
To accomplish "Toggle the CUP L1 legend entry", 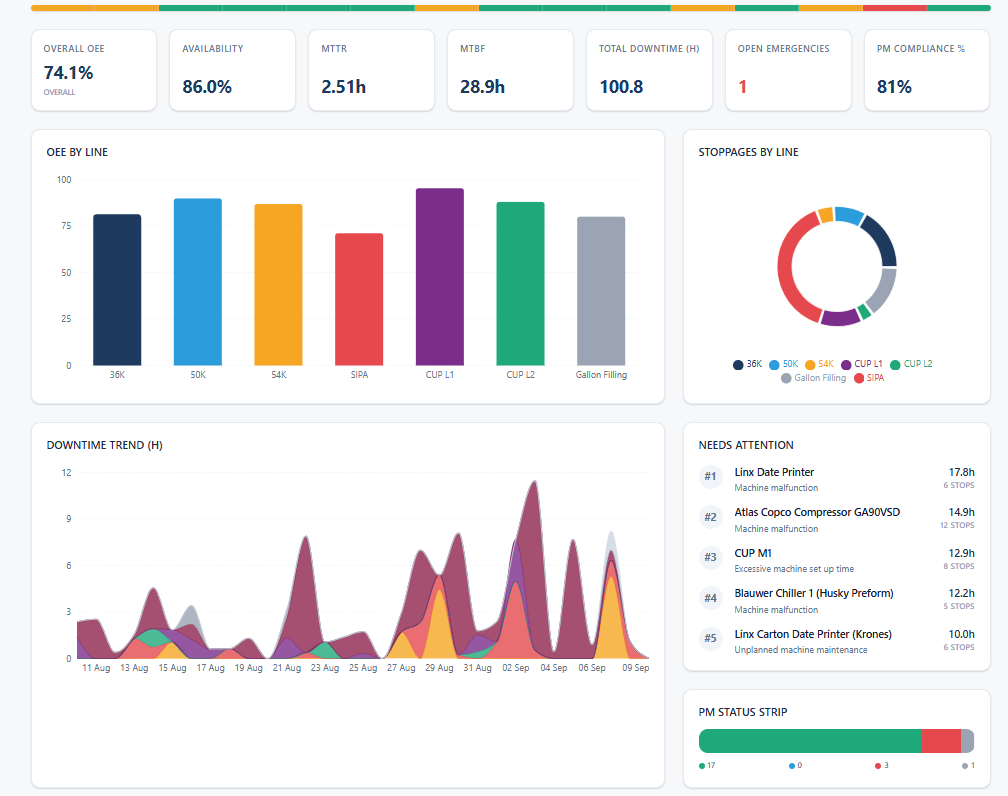I will (861, 364).
